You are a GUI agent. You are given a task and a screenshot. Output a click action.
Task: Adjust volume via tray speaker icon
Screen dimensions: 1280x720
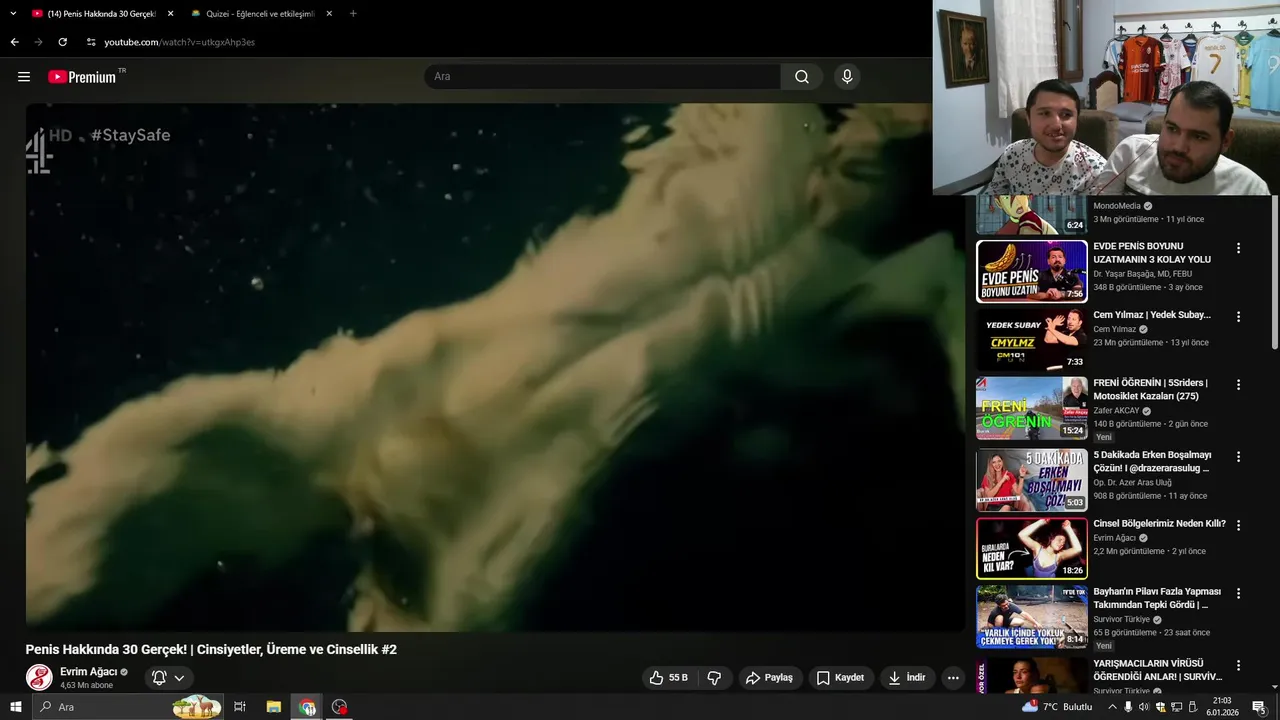coord(1144,707)
